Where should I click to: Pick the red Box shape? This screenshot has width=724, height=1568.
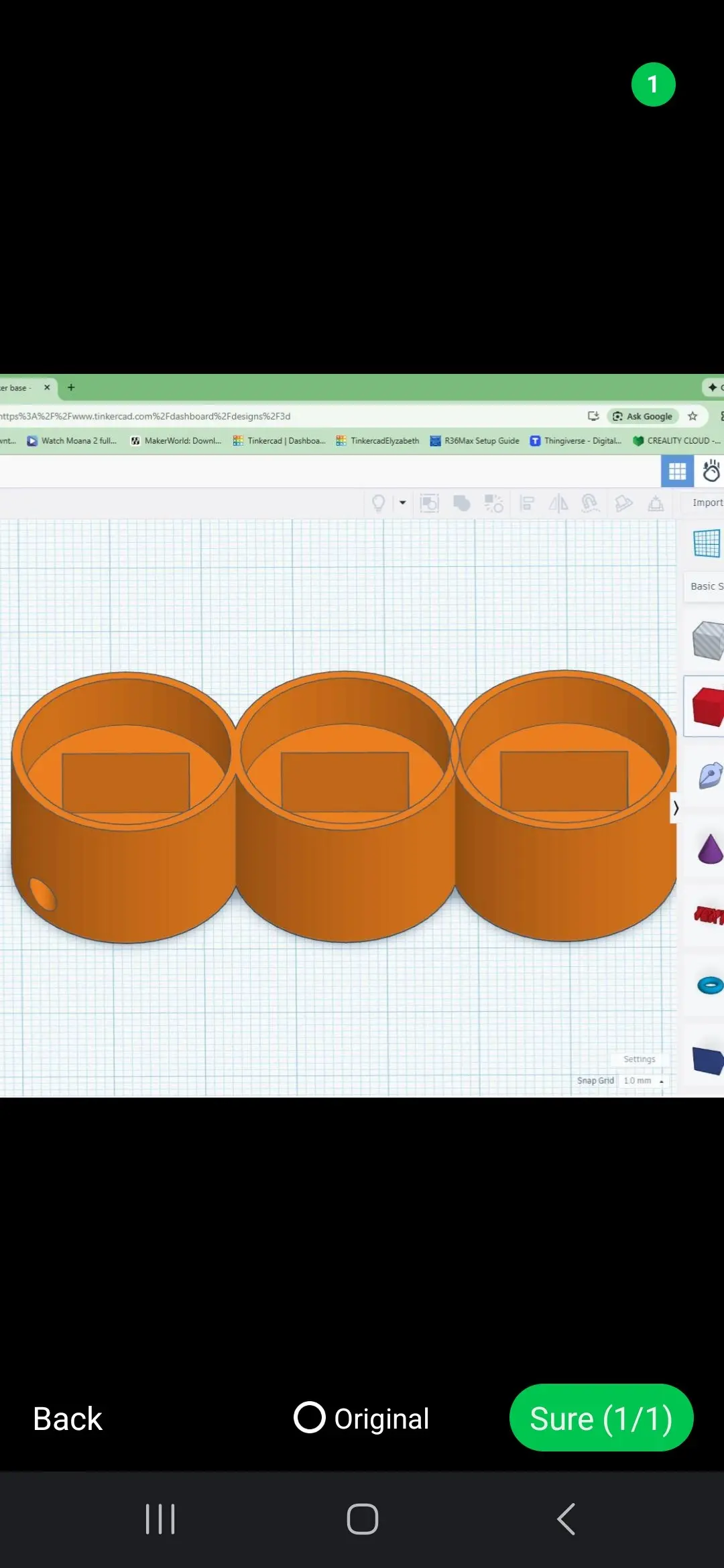pyautogui.click(x=708, y=706)
